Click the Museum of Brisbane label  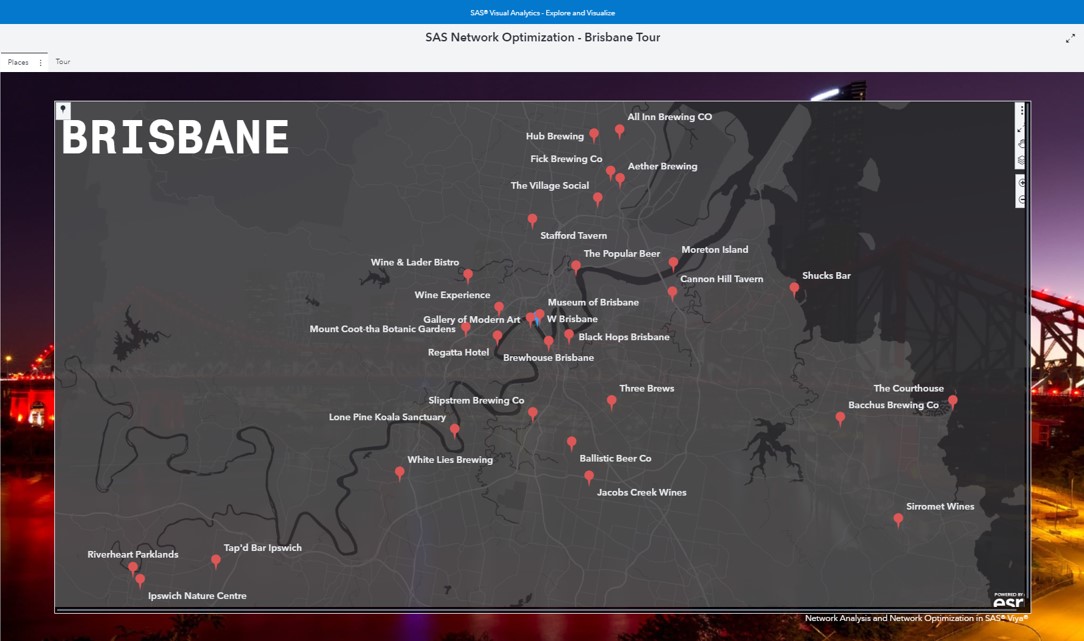tap(593, 302)
